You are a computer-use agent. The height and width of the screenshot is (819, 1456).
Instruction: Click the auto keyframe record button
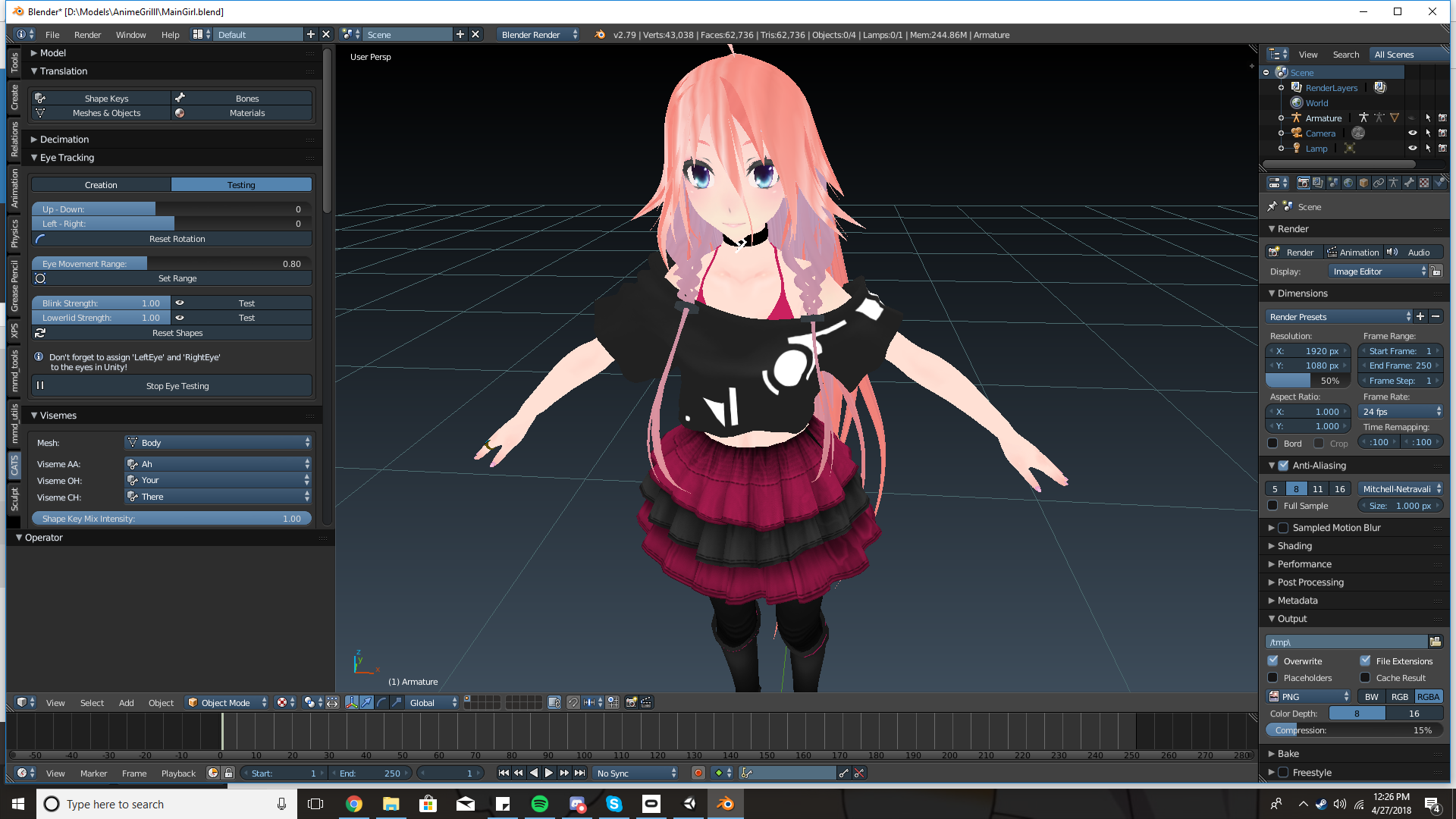tap(698, 773)
